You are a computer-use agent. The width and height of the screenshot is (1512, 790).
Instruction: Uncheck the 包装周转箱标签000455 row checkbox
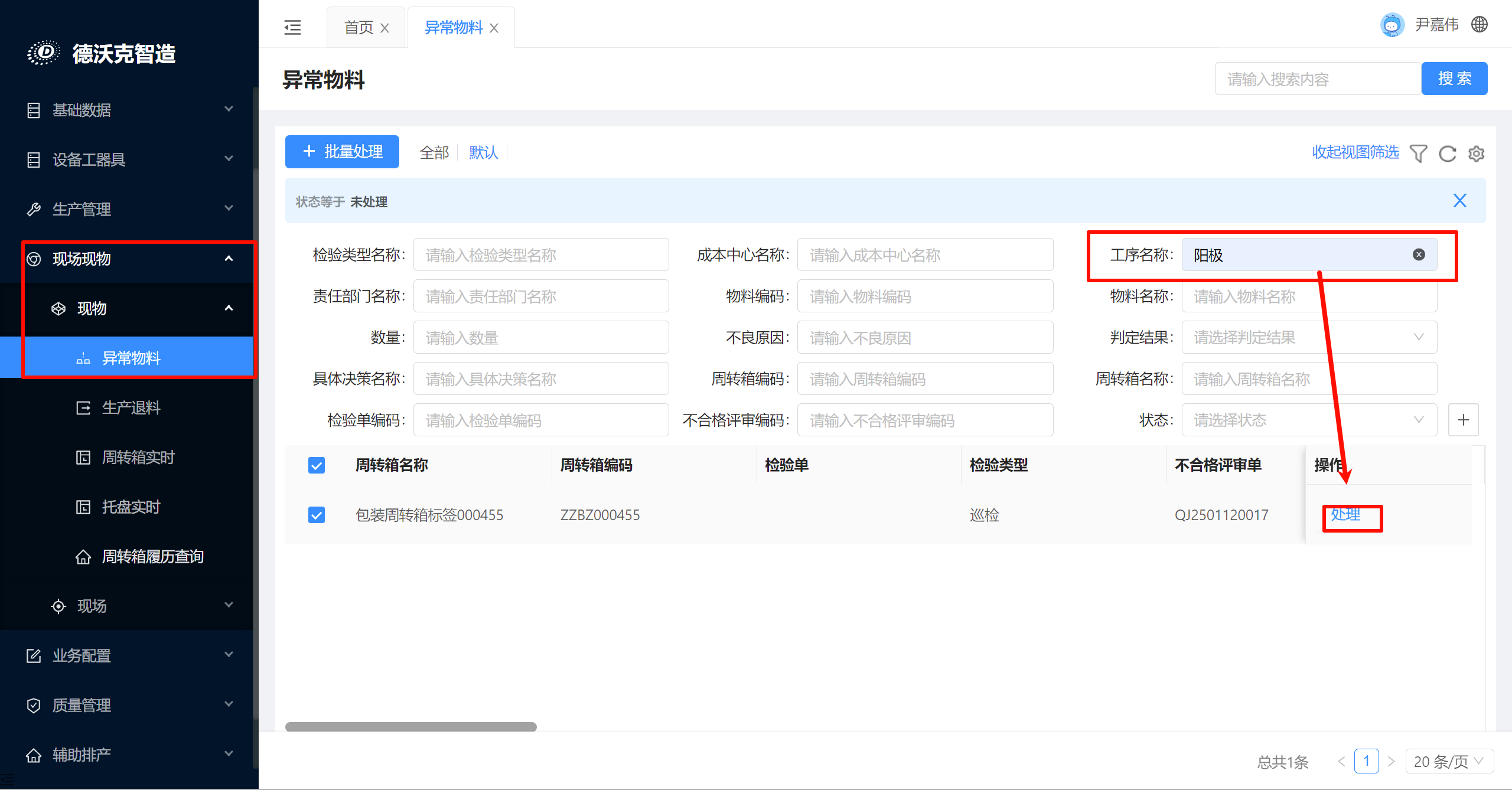(x=317, y=515)
